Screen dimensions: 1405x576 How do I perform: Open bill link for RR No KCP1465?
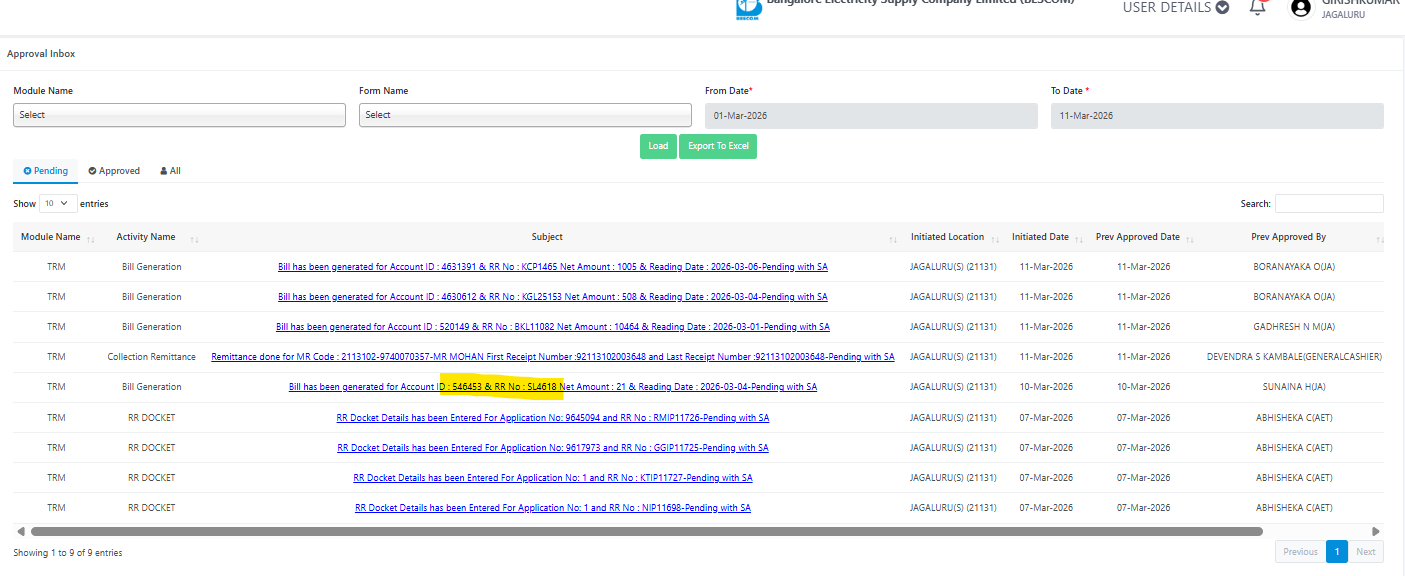pyautogui.click(x=553, y=267)
